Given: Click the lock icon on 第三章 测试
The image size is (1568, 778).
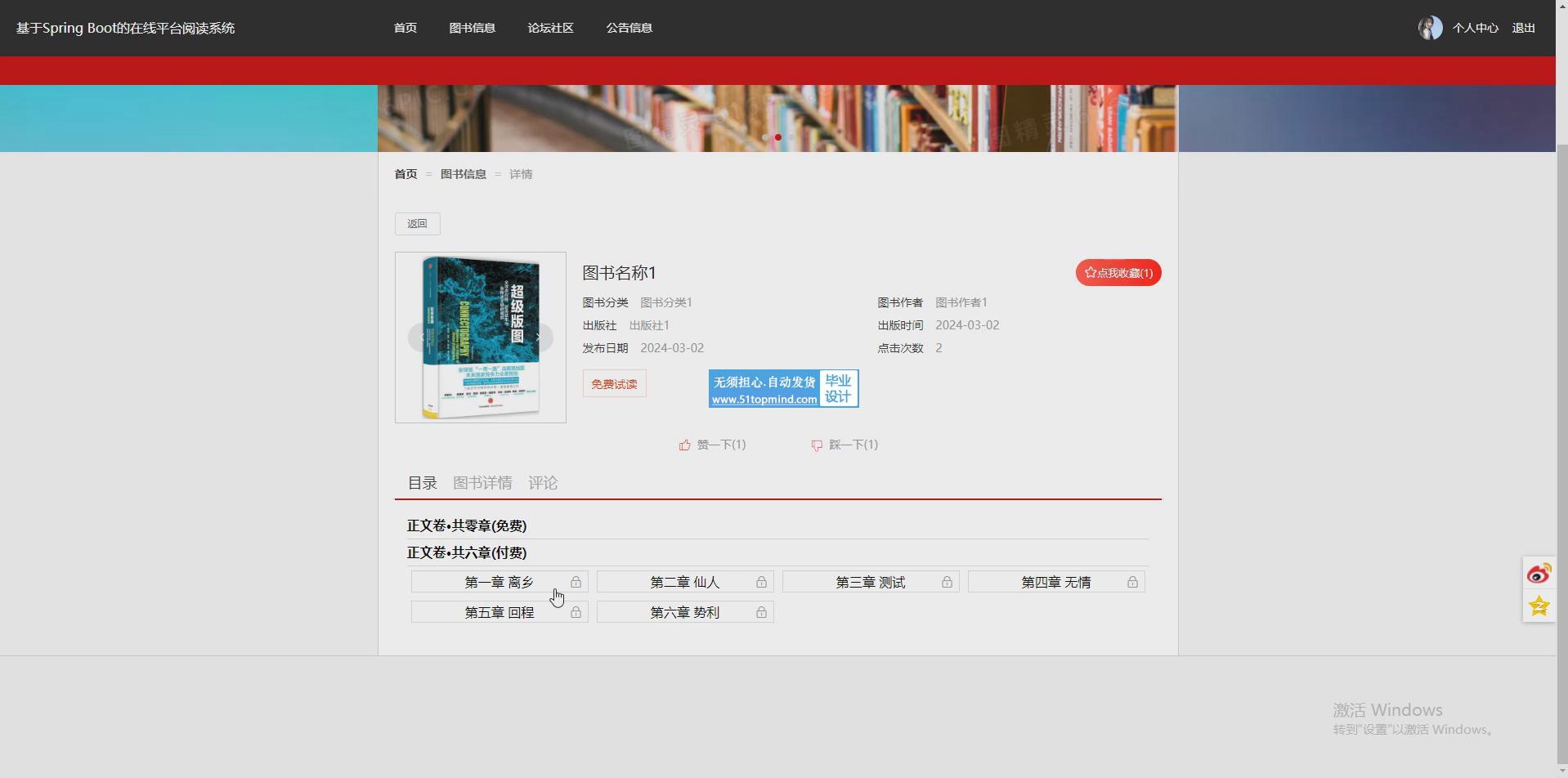Looking at the screenshot, I should pyautogui.click(x=947, y=582).
